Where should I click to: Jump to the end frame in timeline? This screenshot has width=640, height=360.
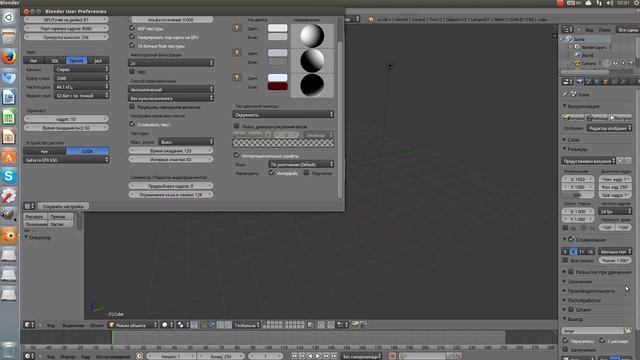click(334, 356)
